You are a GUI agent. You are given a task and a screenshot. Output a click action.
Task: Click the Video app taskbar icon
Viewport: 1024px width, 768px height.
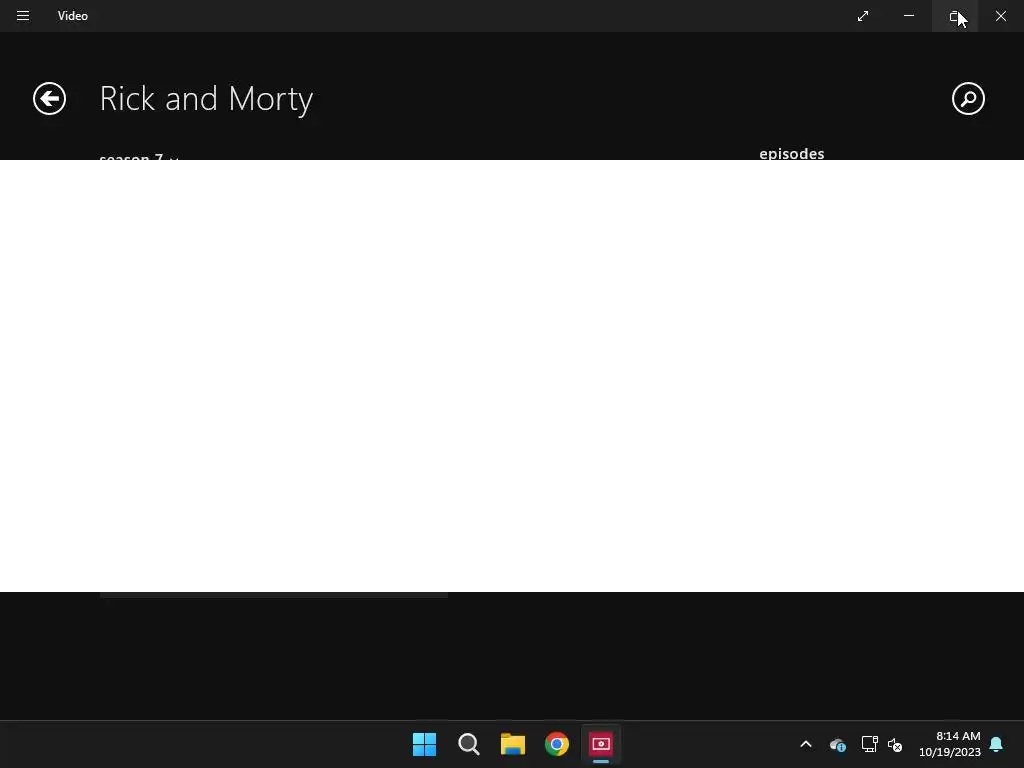[x=601, y=744]
